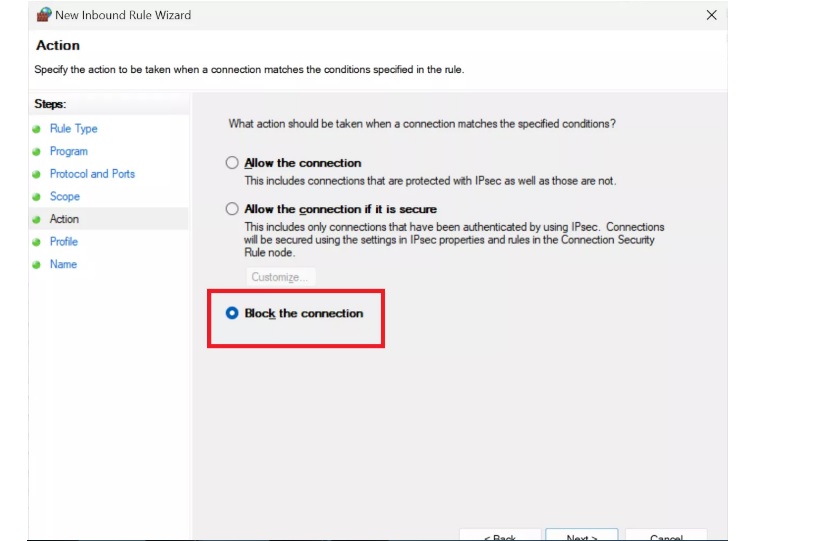Viewport: 818px width, 541px height.
Task: Open the Program step in sidebar
Action: click(69, 151)
